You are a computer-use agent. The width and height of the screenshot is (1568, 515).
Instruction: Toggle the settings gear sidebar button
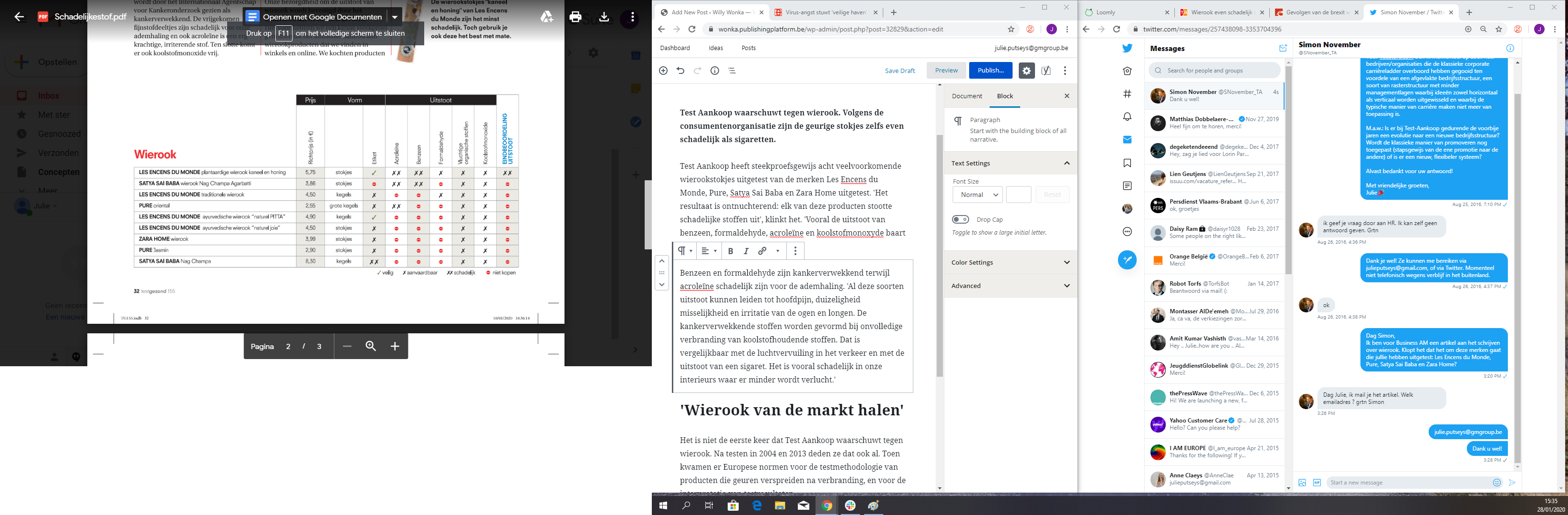(x=1026, y=71)
